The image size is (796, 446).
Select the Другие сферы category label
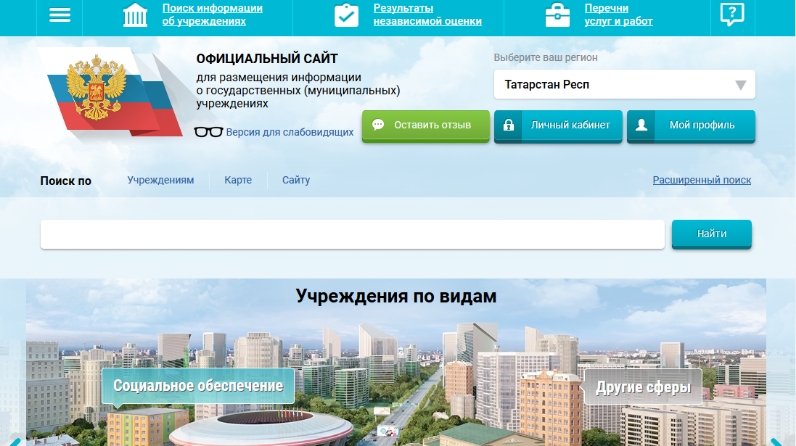point(643,387)
